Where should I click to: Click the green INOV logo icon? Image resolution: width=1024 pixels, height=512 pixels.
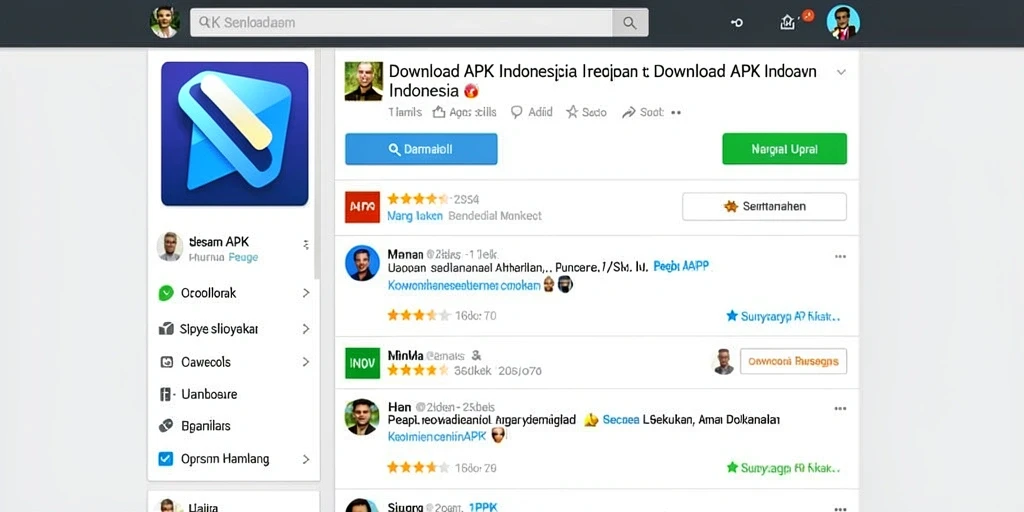pyautogui.click(x=362, y=363)
